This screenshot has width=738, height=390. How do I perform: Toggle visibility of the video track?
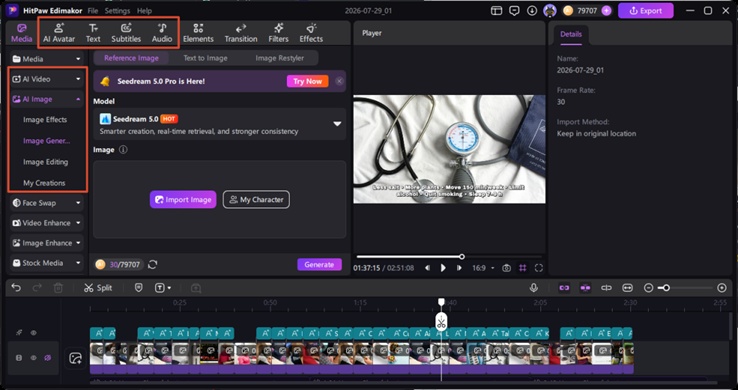tap(33, 358)
